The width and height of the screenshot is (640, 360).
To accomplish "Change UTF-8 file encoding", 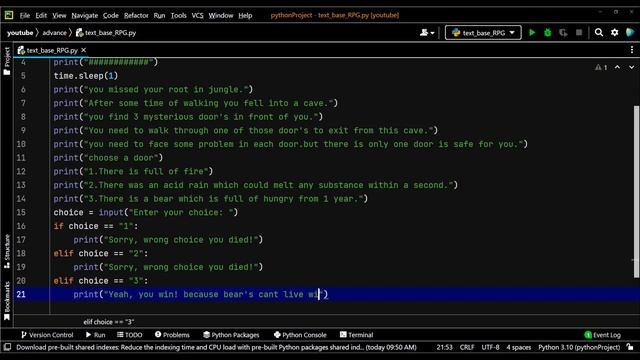I will [490, 347].
